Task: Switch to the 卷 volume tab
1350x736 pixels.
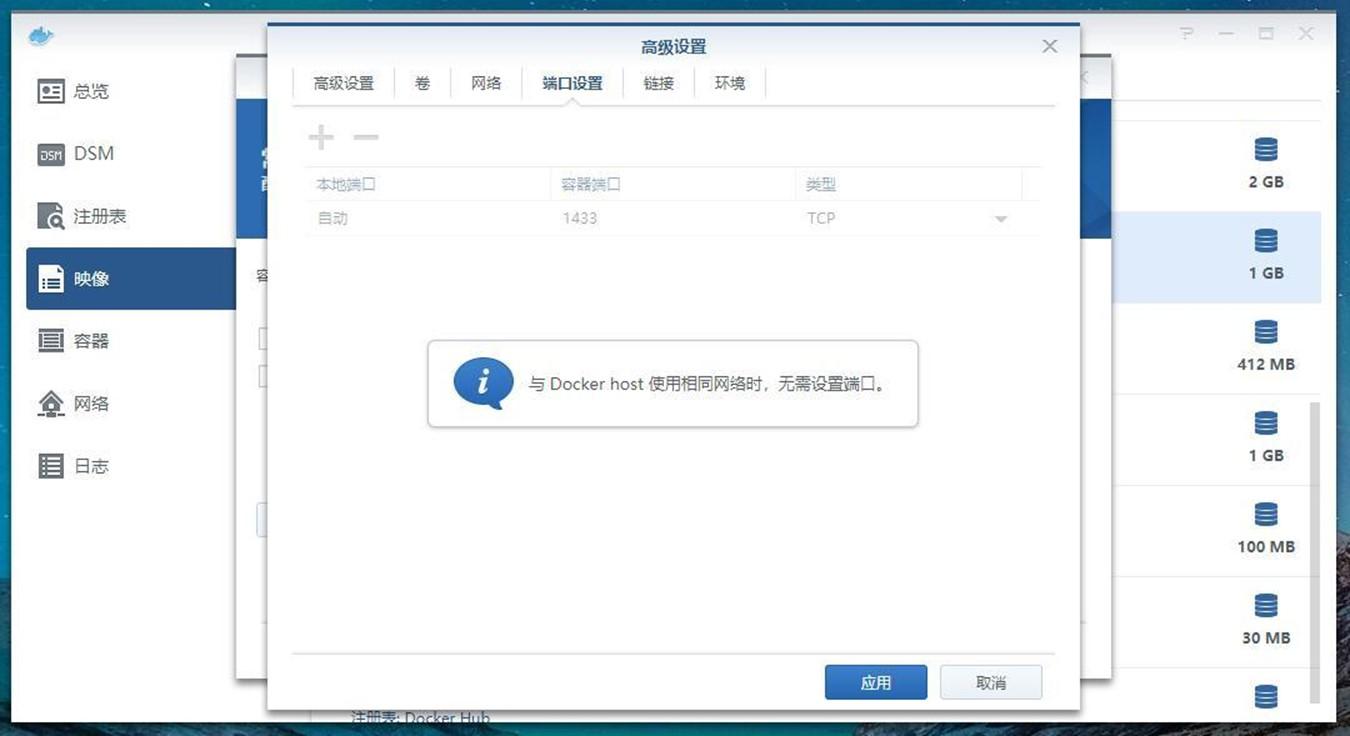Action: [x=422, y=83]
